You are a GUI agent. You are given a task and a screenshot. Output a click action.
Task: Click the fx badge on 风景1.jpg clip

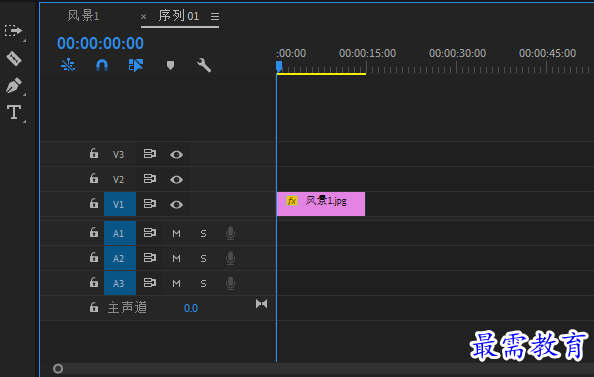tap(292, 201)
